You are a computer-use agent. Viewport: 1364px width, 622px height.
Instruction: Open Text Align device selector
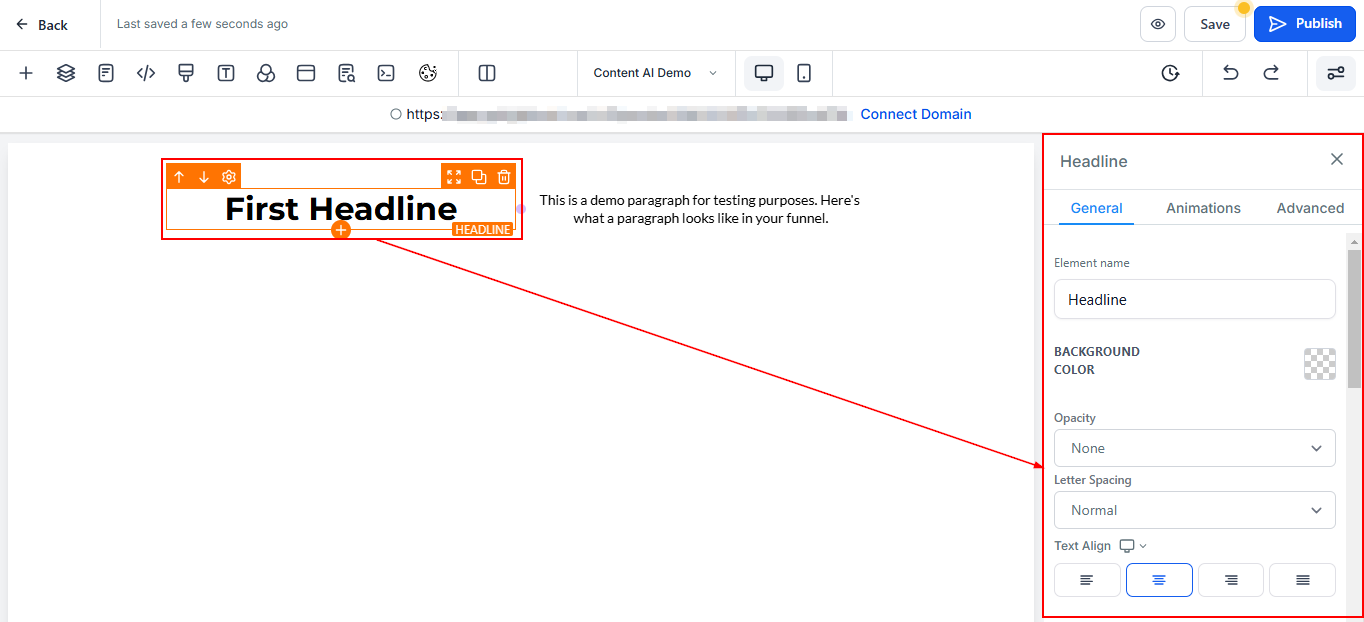coord(1133,546)
